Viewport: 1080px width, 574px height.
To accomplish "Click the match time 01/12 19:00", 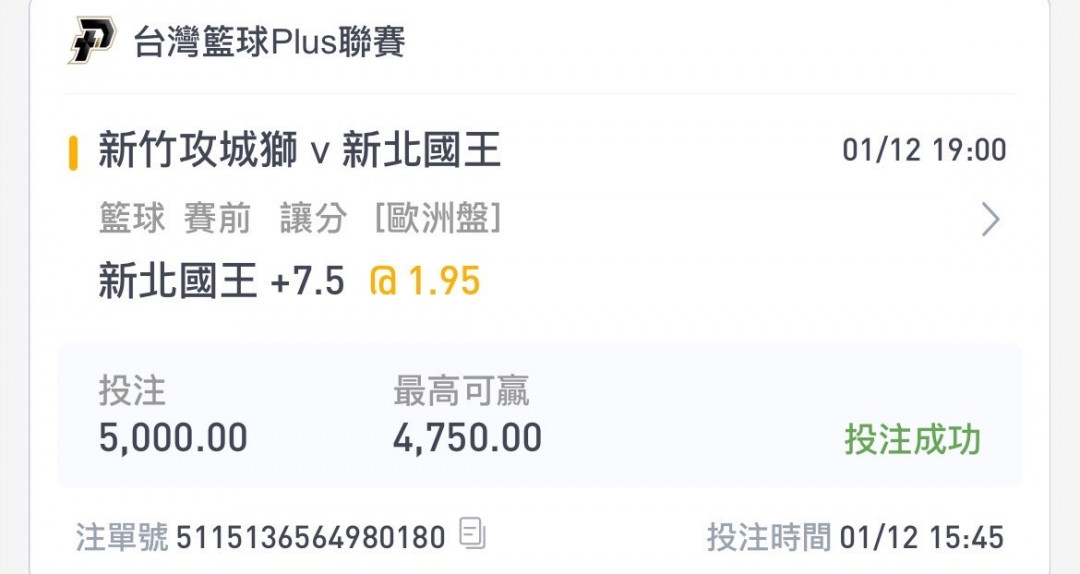I will (x=924, y=150).
